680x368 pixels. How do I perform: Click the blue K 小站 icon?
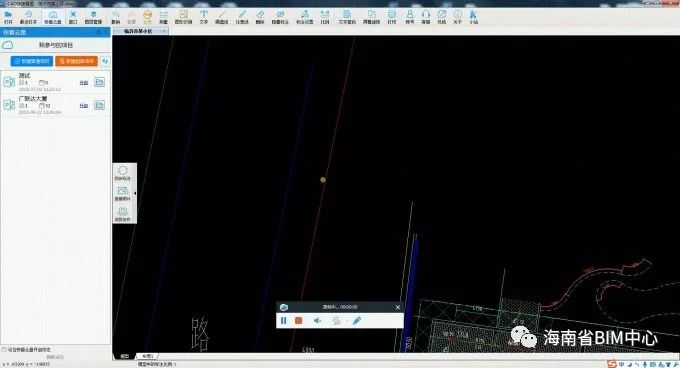click(473, 17)
